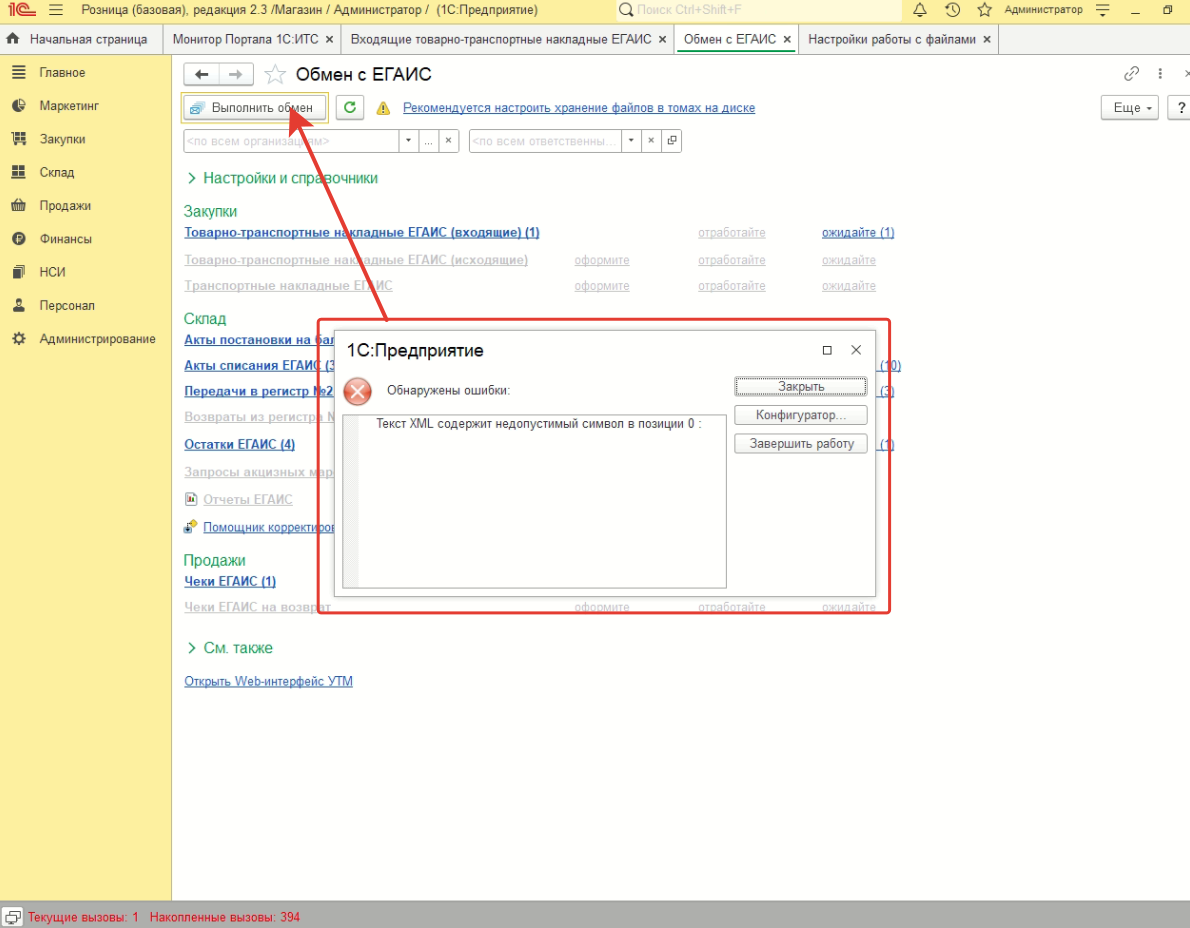Open the responsible person filter dropdown arrow
This screenshot has width=1190, height=928.
click(x=631, y=141)
